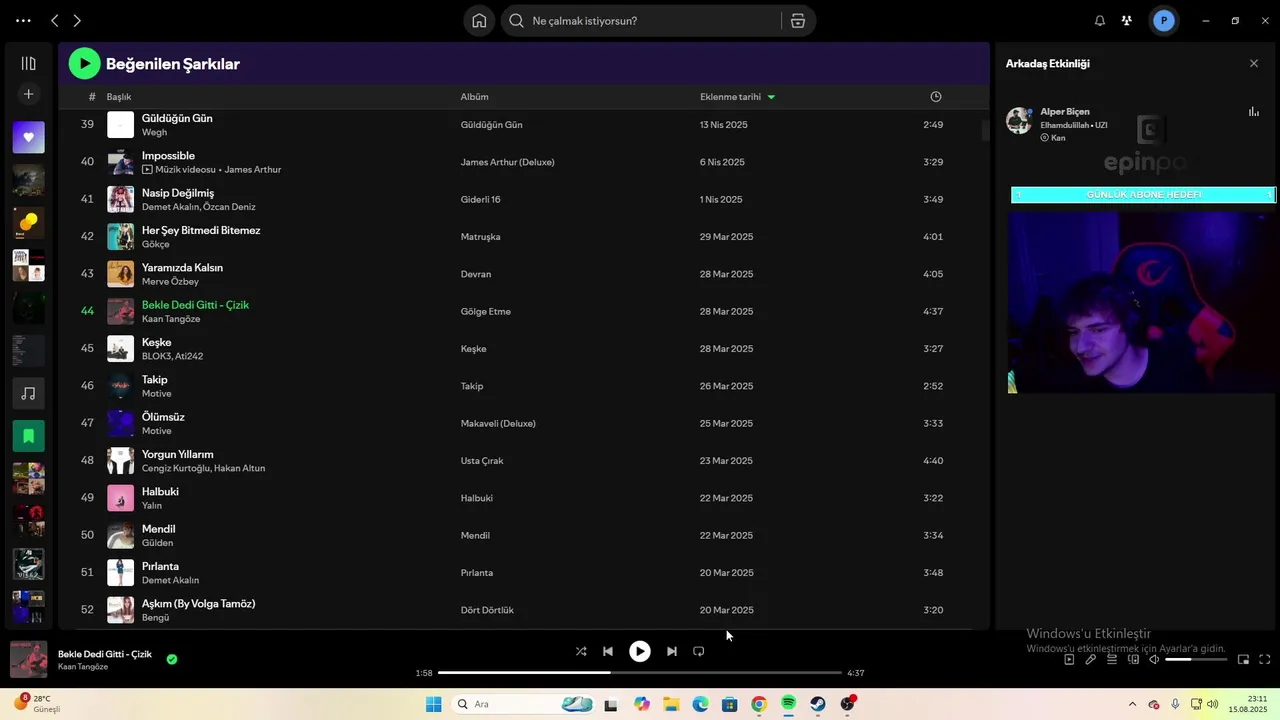The height and width of the screenshot is (720, 1280).
Task: Click the song progress bar
Action: [x=640, y=673]
